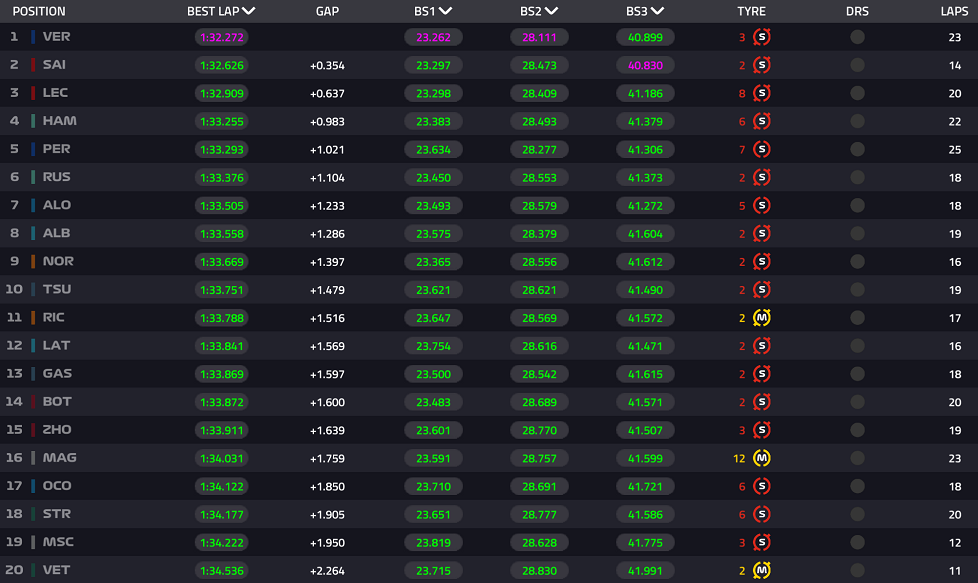Expand the BEST LAP column dropdown
This screenshot has height=583, width=978.
[249, 11]
